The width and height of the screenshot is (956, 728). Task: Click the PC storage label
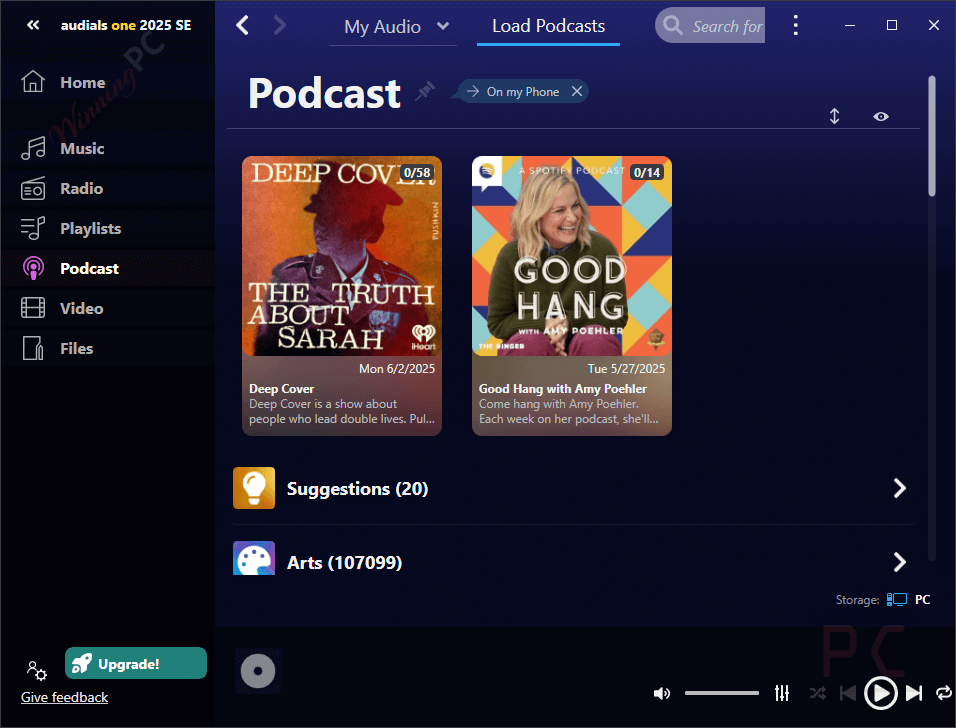click(922, 599)
